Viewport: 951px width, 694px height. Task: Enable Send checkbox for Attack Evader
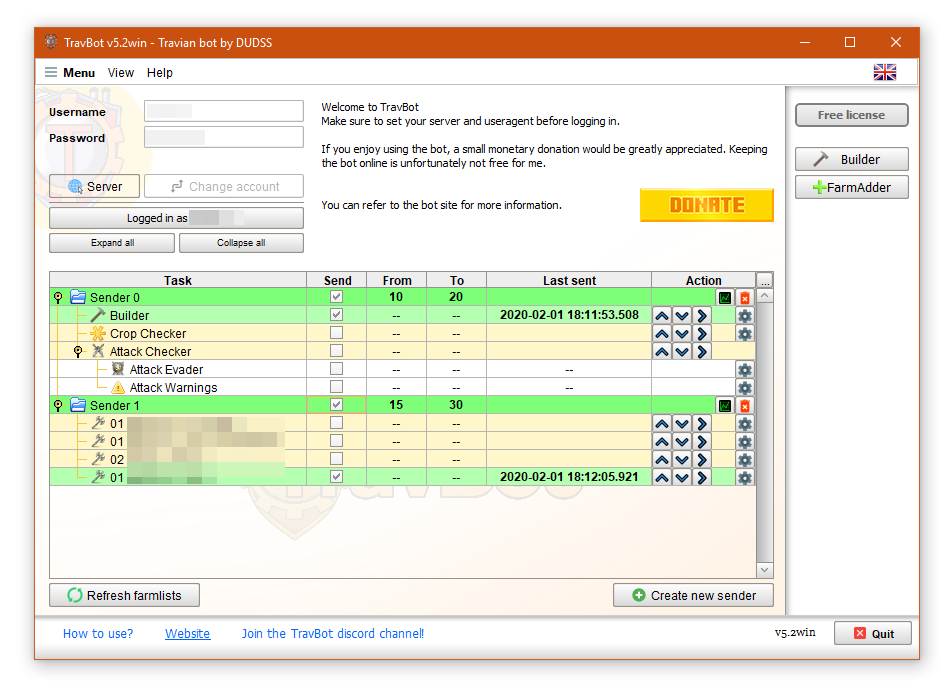(x=336, y=369)
